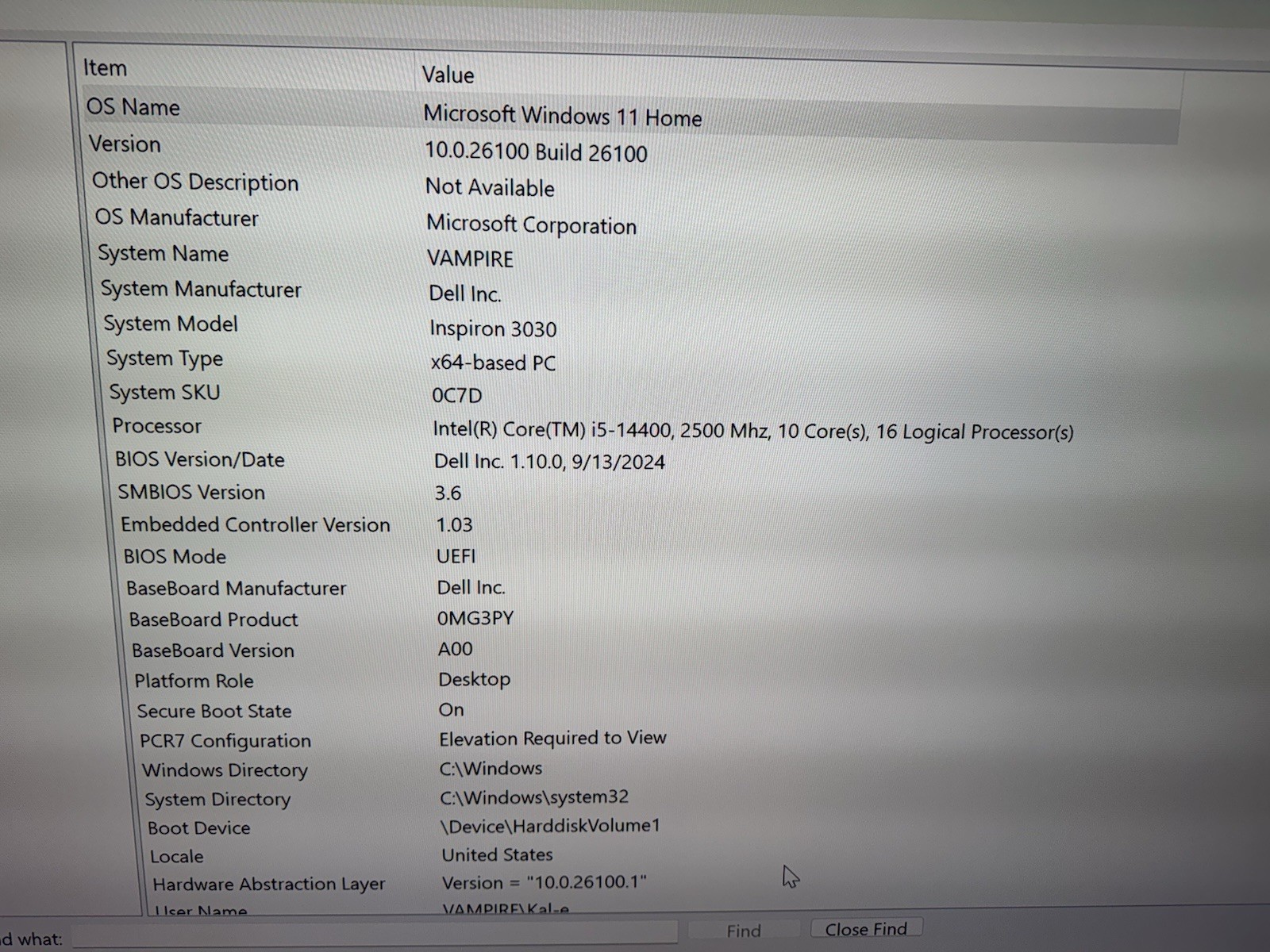This screenshot has width=1270, height=952.
Task: Select the Processor label
Action: [x=156, y=426]
